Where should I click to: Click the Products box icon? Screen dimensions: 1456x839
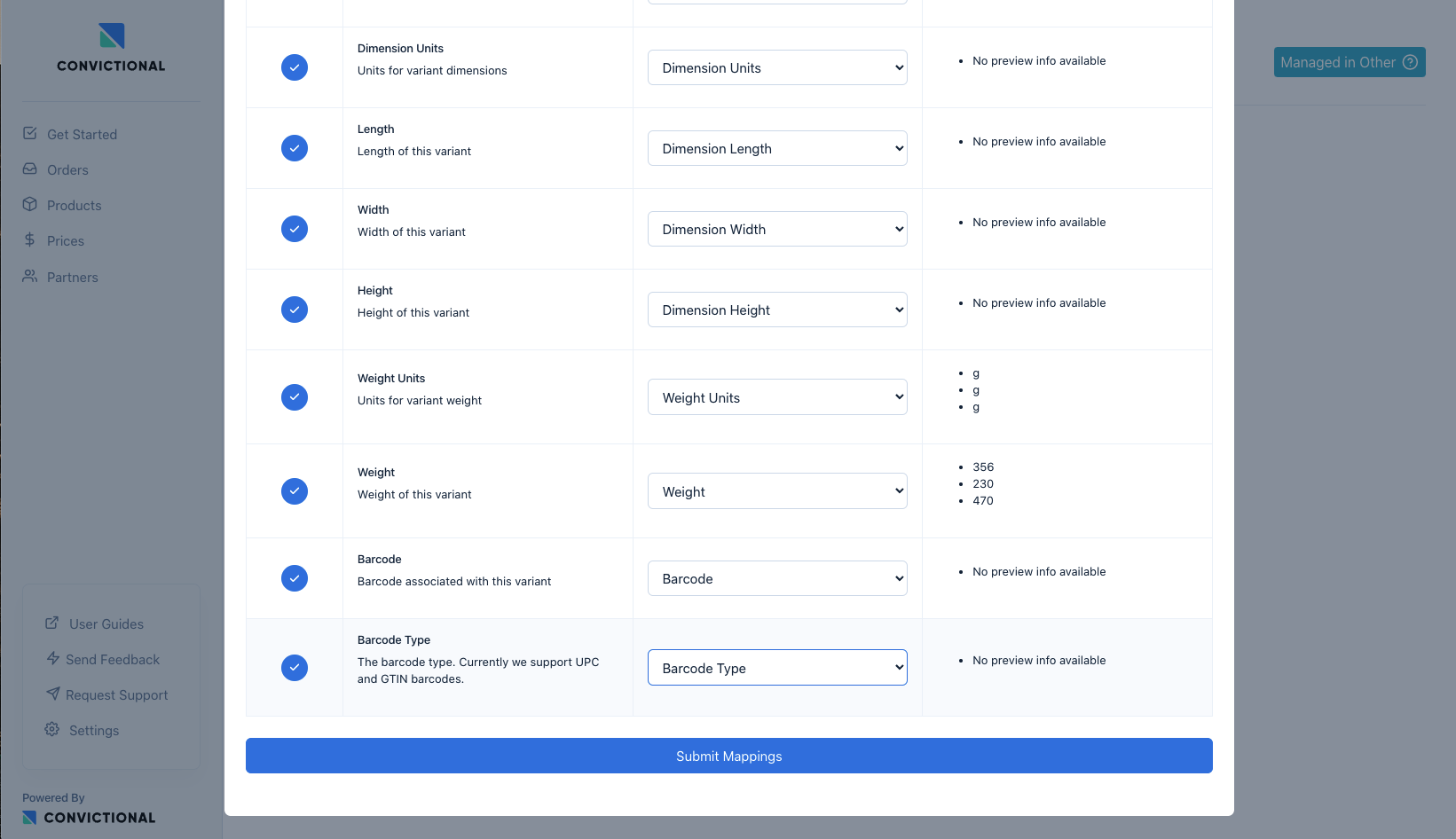[x=30, y=204]
